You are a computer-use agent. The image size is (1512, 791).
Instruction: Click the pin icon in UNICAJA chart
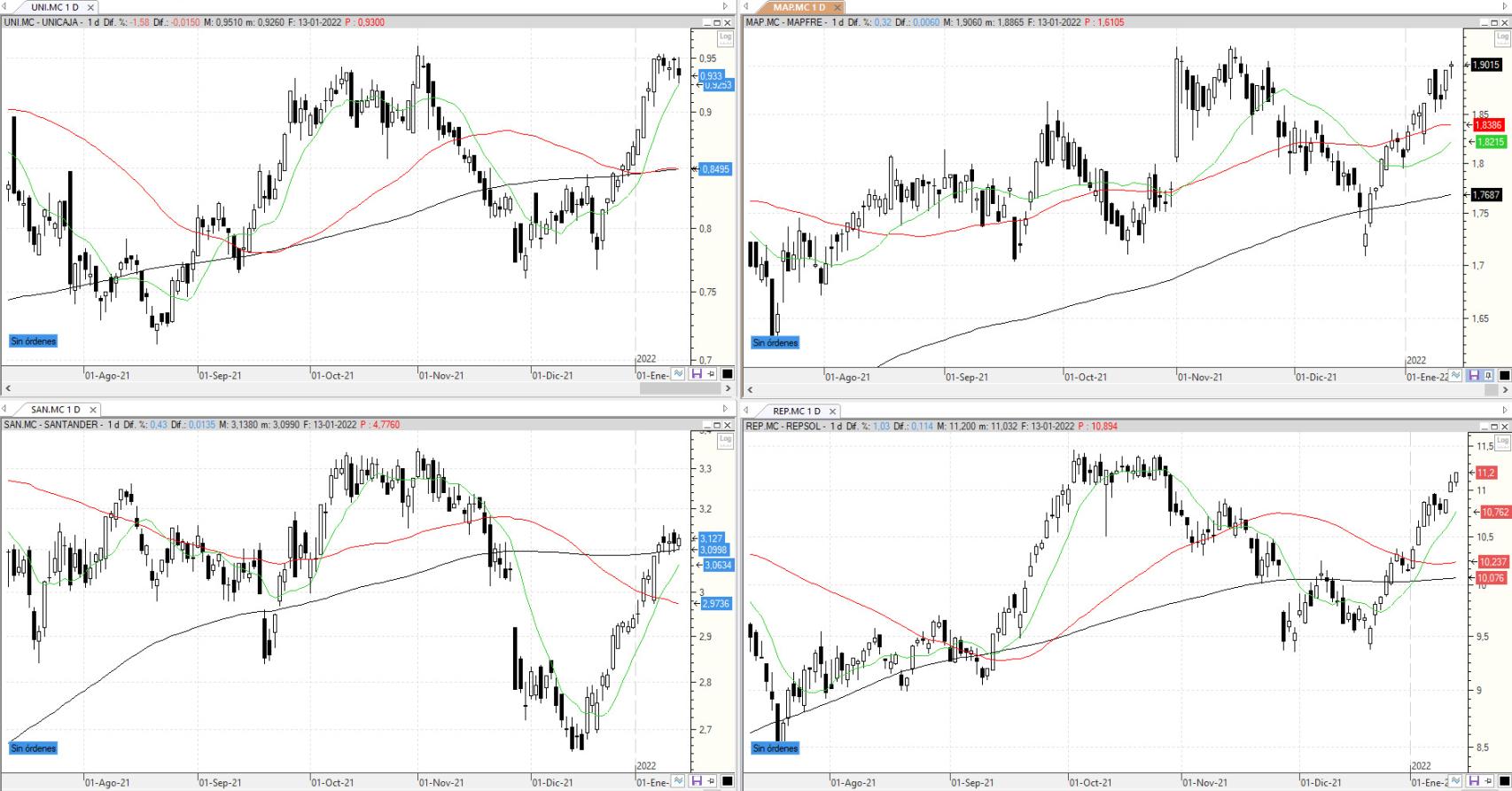711,374
